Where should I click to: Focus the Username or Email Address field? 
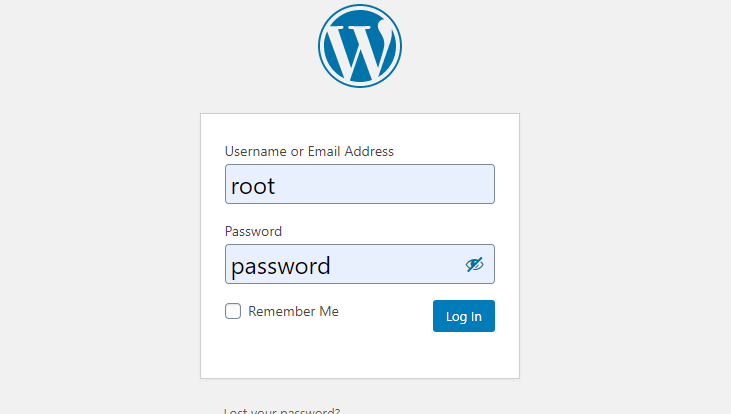coord(360,184)
